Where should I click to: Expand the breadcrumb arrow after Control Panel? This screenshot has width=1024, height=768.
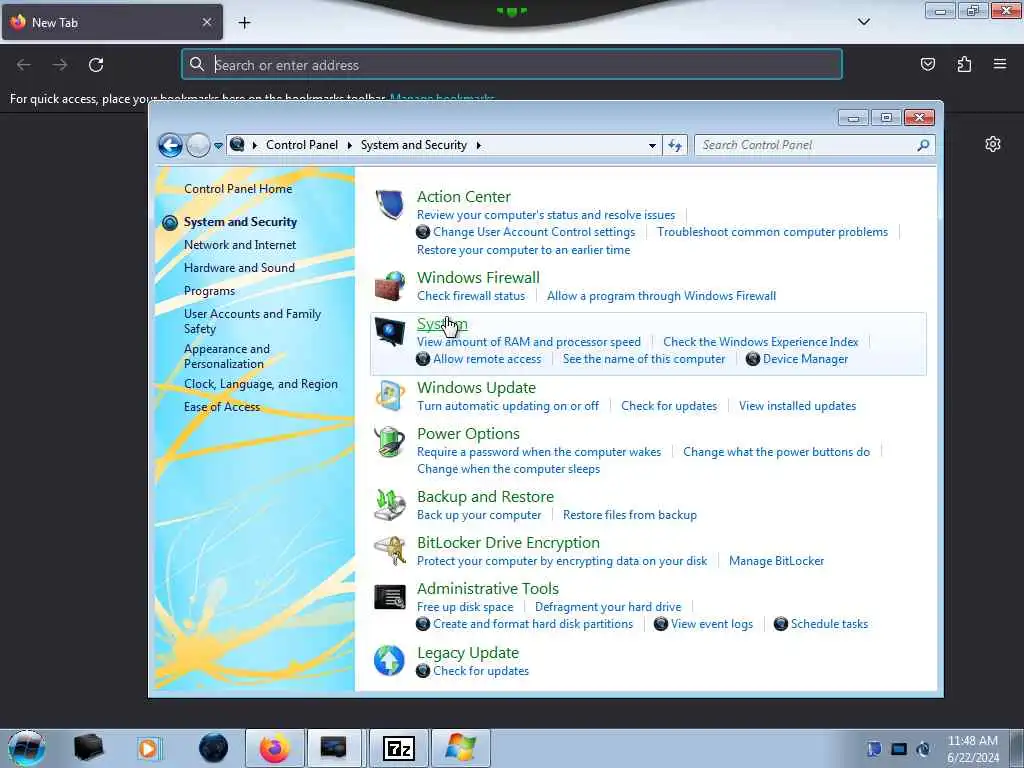pos(349,146)
